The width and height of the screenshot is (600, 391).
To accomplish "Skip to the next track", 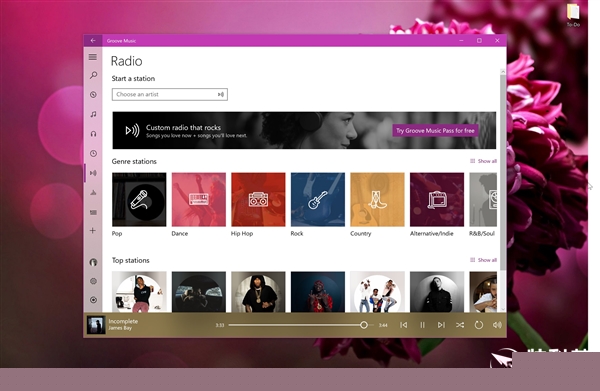I will [441, 325].
